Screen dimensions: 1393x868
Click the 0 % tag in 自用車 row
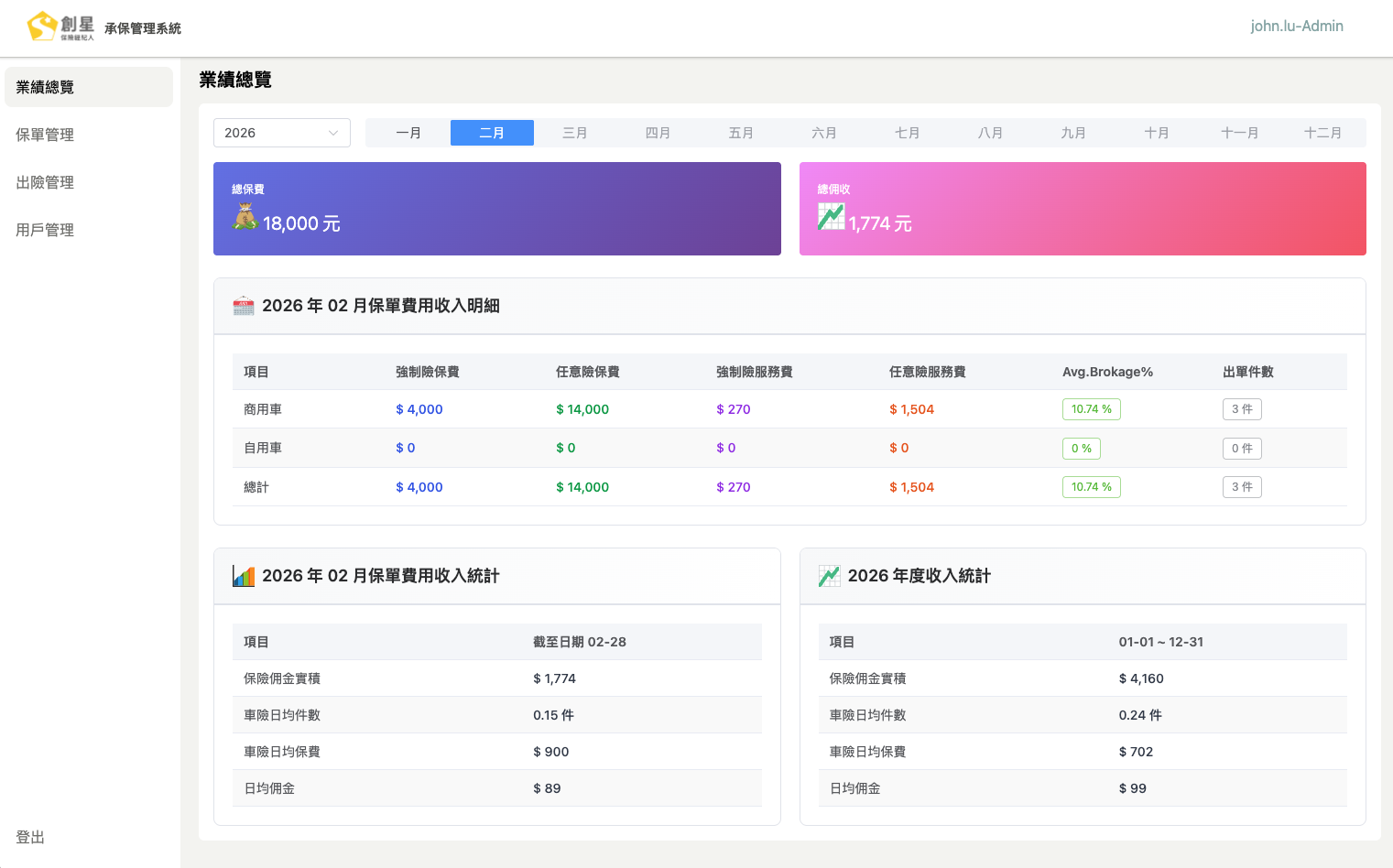(1082, 449)
